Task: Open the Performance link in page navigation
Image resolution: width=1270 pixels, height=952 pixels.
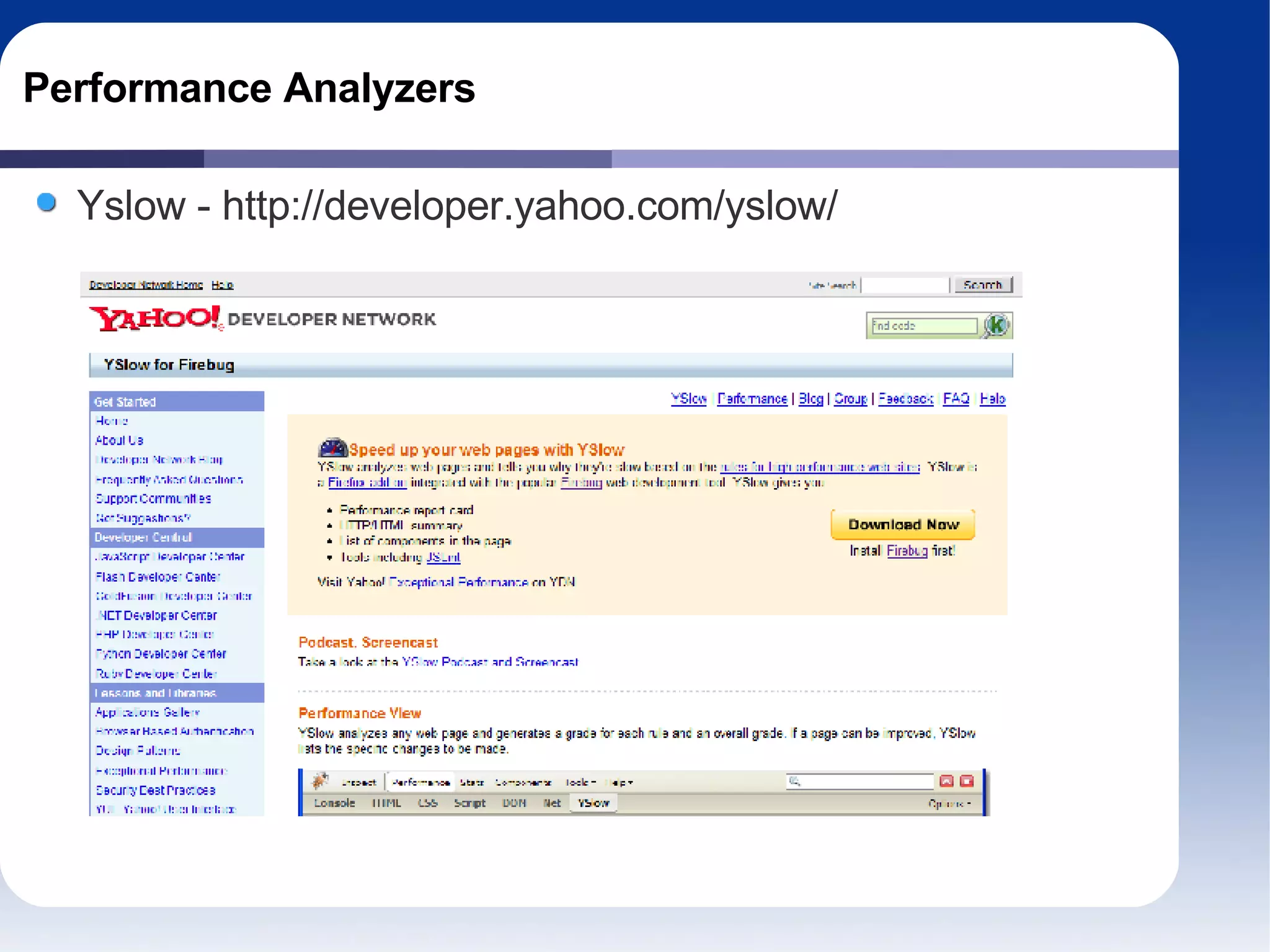Action: (x=752, y=399)
